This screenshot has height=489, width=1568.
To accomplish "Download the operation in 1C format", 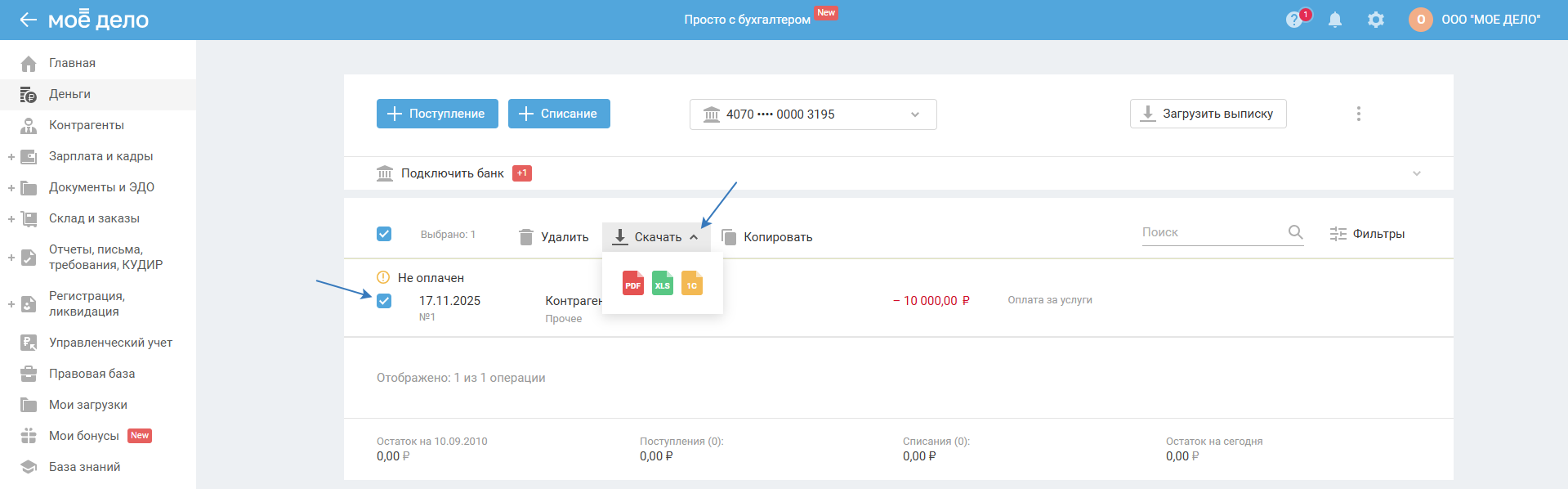I will 692,283.
